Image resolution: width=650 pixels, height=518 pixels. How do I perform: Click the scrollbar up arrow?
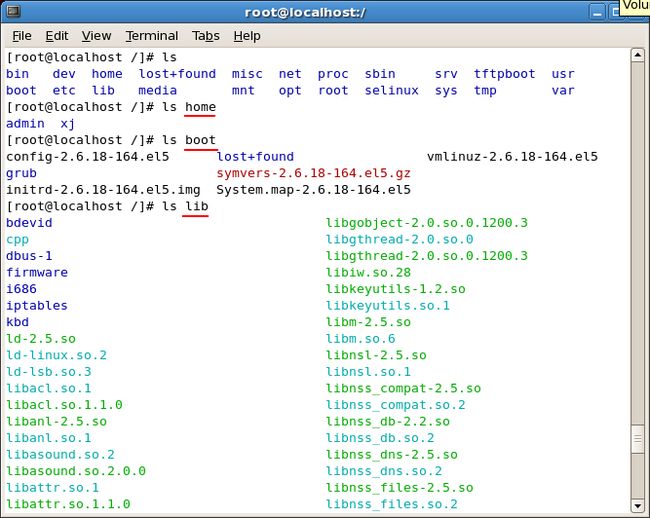(x=637, y=55)
